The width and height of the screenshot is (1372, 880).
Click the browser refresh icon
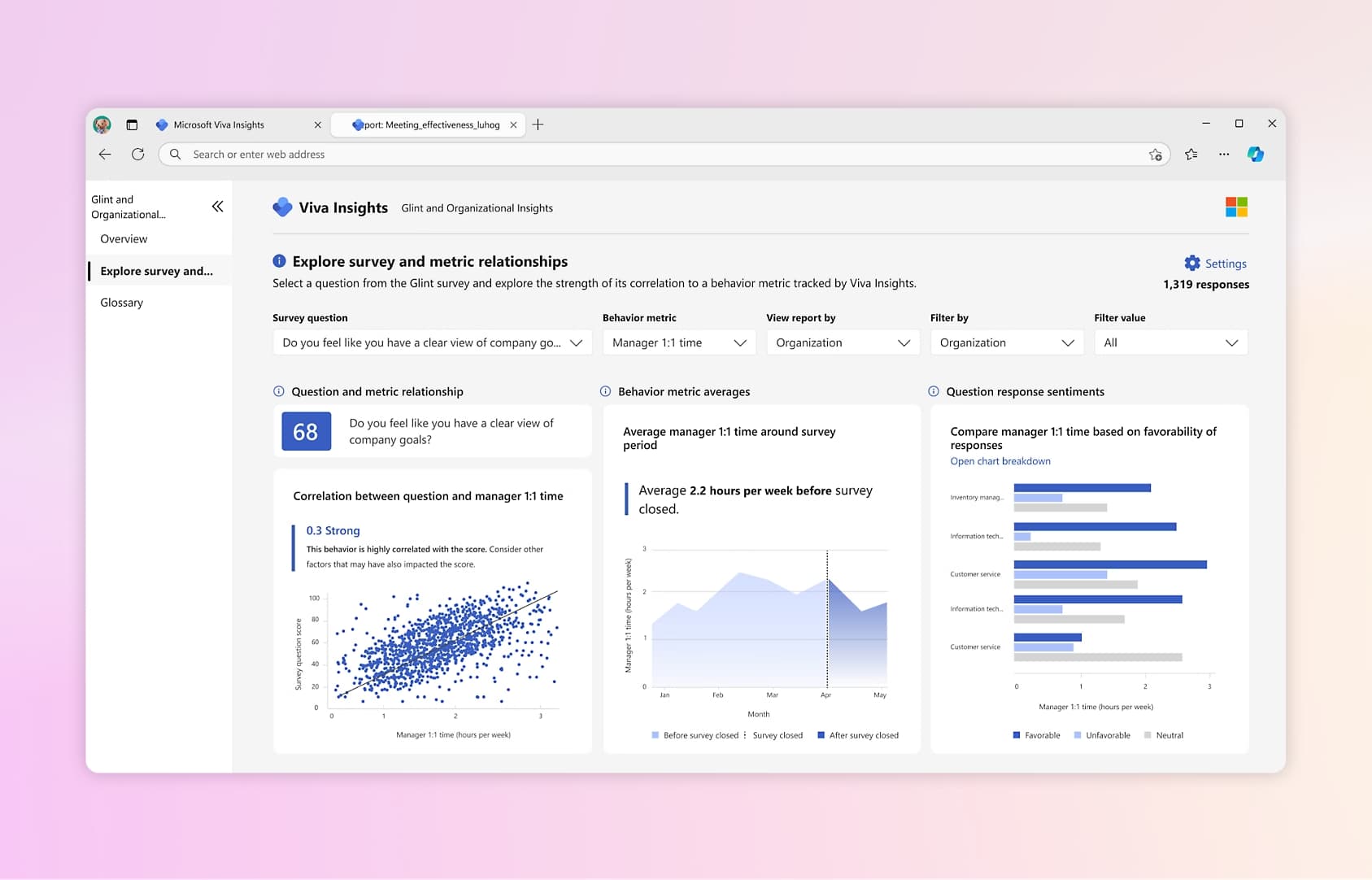(138, 154)
